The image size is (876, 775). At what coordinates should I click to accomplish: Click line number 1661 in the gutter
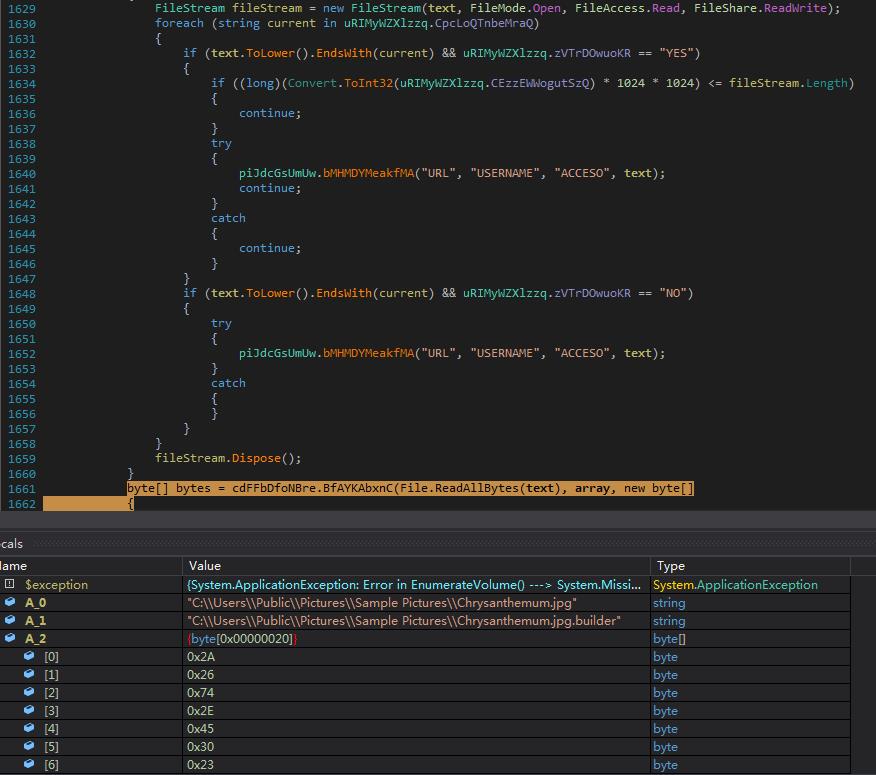(21, 489)
